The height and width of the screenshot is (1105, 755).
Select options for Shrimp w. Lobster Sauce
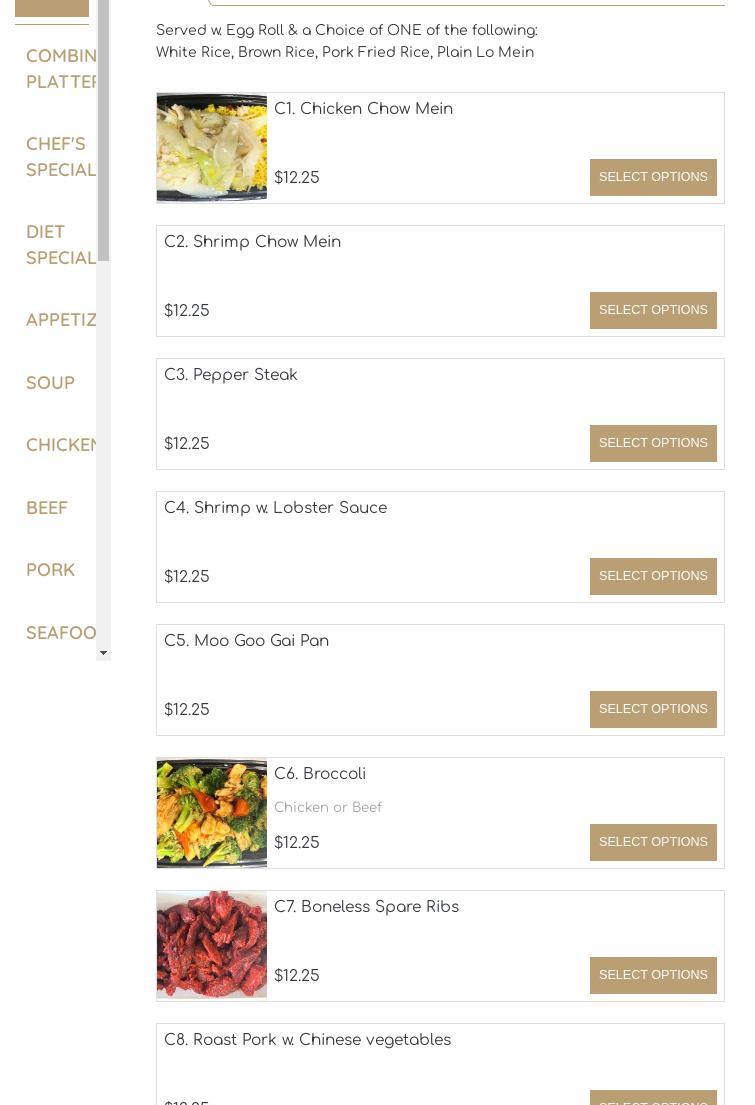pyautogui.click(x=653, y=576)
